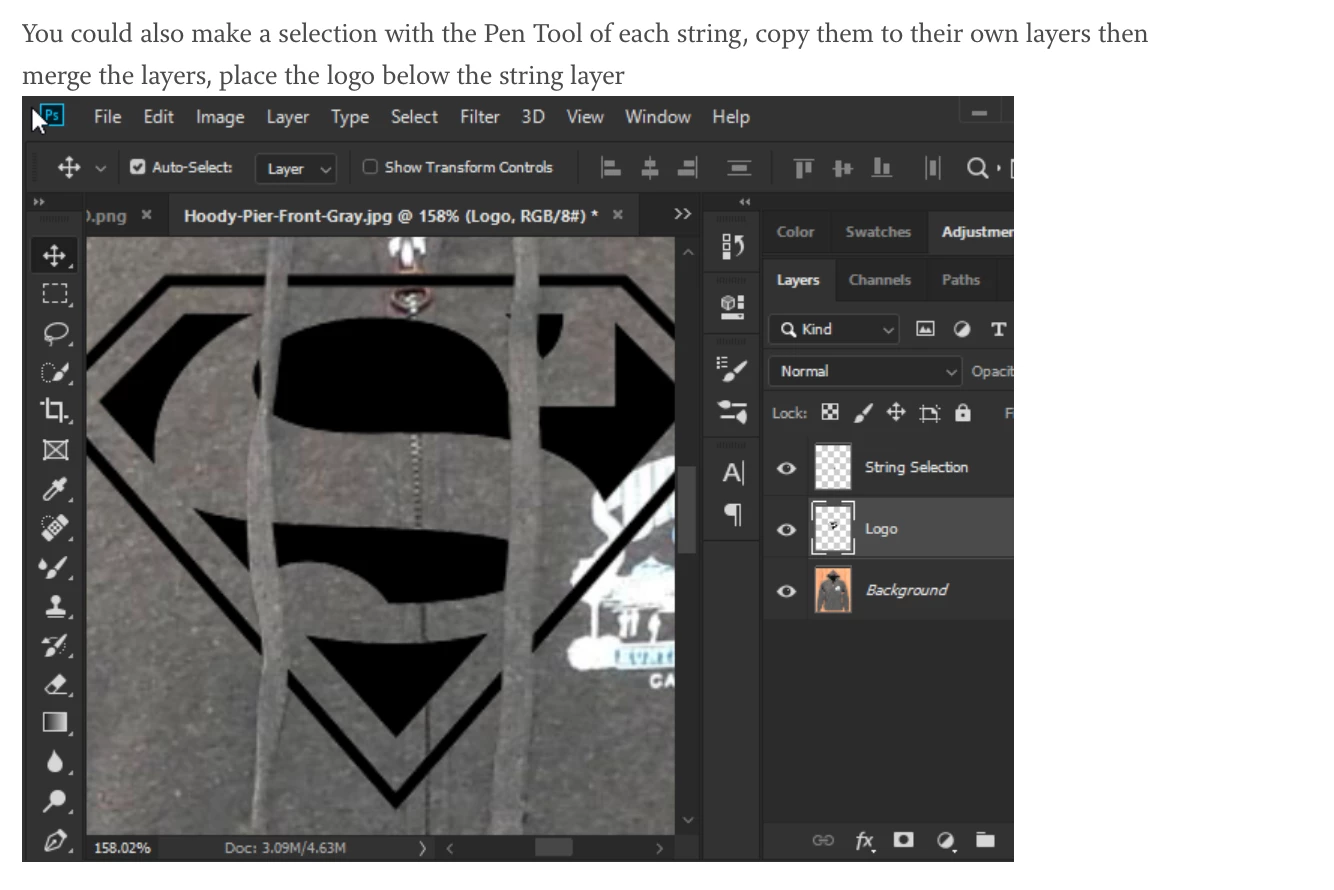The image size is (1334, 890).
Task: Select the Spot Healing Brush tool
Action: pyautogui.click(x=54, y=527)
